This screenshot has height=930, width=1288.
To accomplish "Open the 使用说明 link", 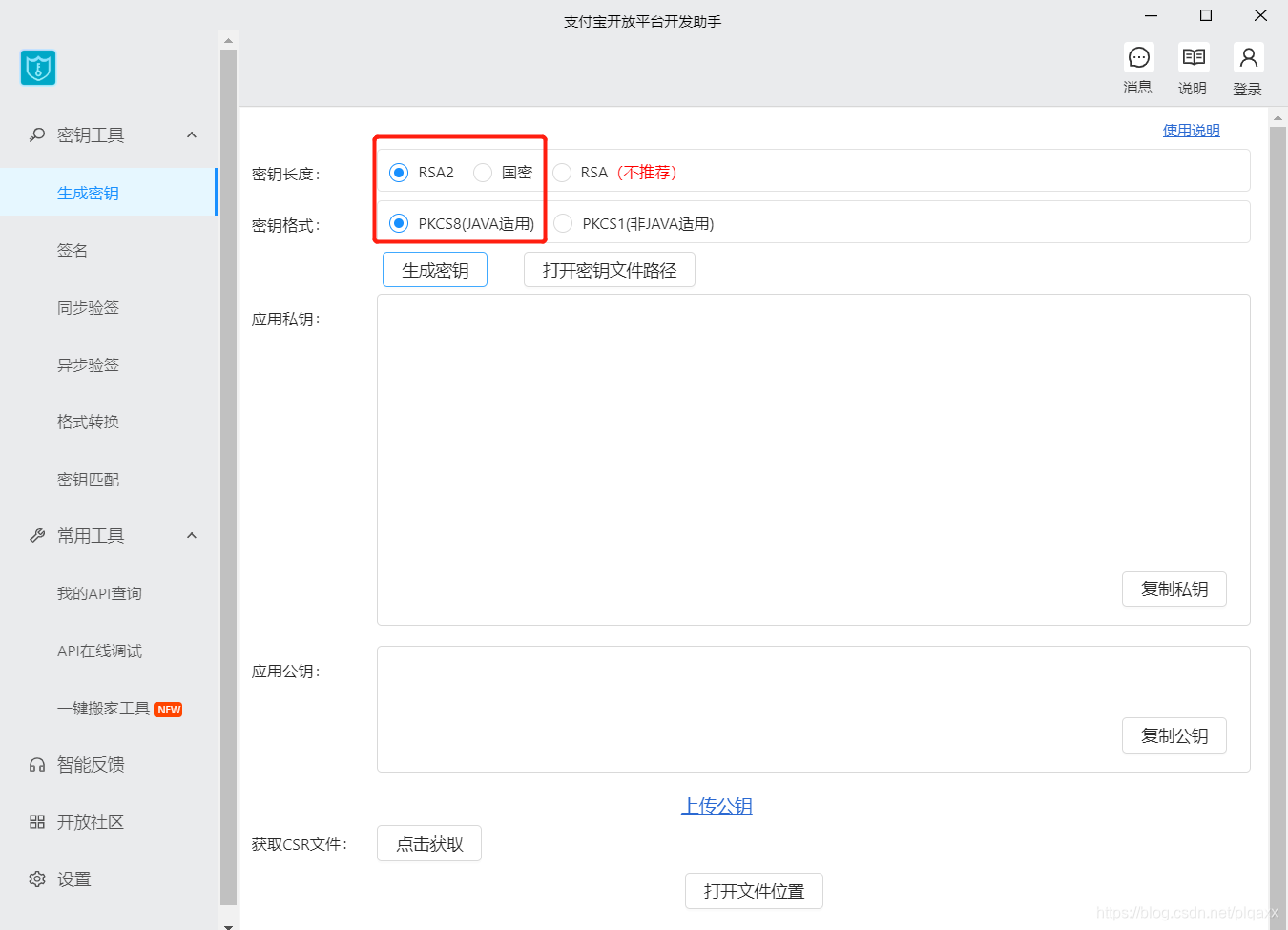I will [x=1191, y=131].
